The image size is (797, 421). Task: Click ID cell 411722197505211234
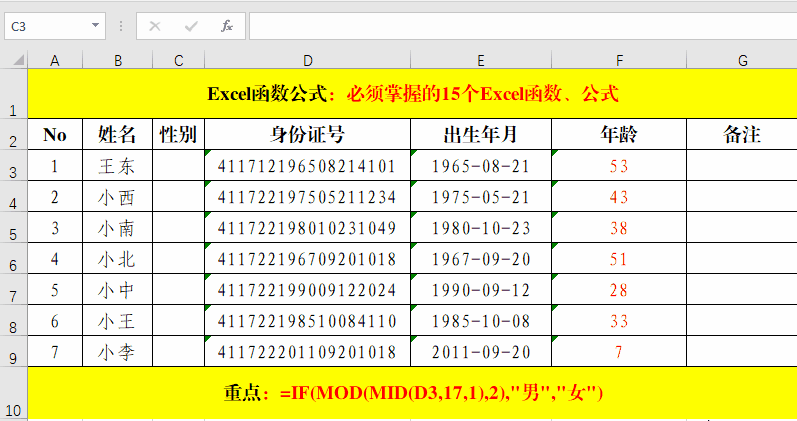click(x=308, y=196)
